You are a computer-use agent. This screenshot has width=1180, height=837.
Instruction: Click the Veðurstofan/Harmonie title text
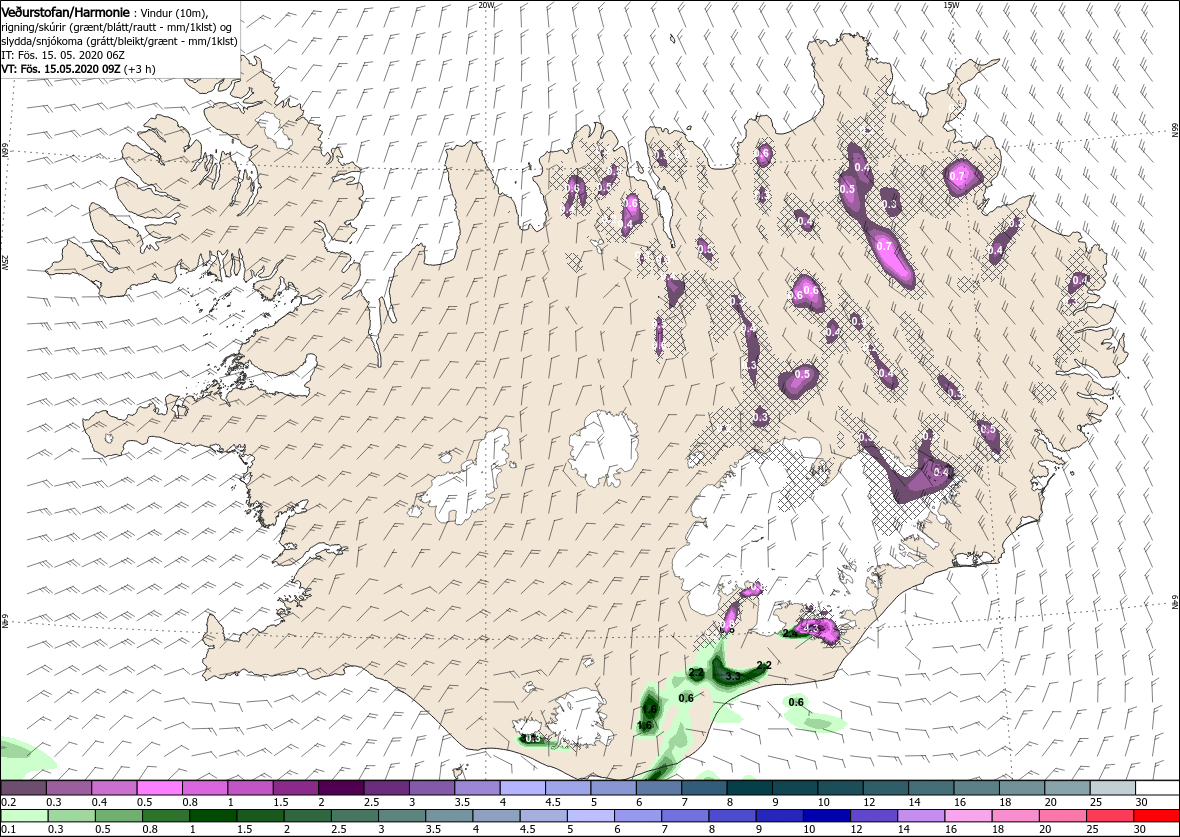coord(65,13)
